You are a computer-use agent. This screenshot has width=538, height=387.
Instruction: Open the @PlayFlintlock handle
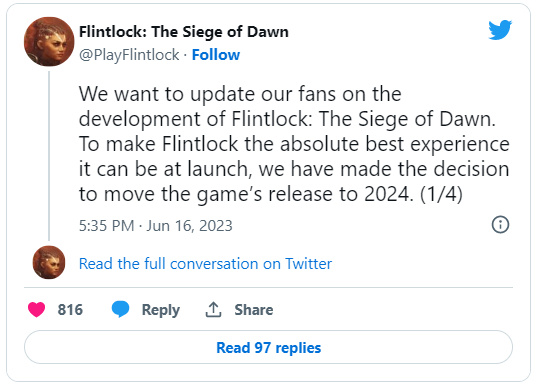pyautogui.click(x=129, y=55)
